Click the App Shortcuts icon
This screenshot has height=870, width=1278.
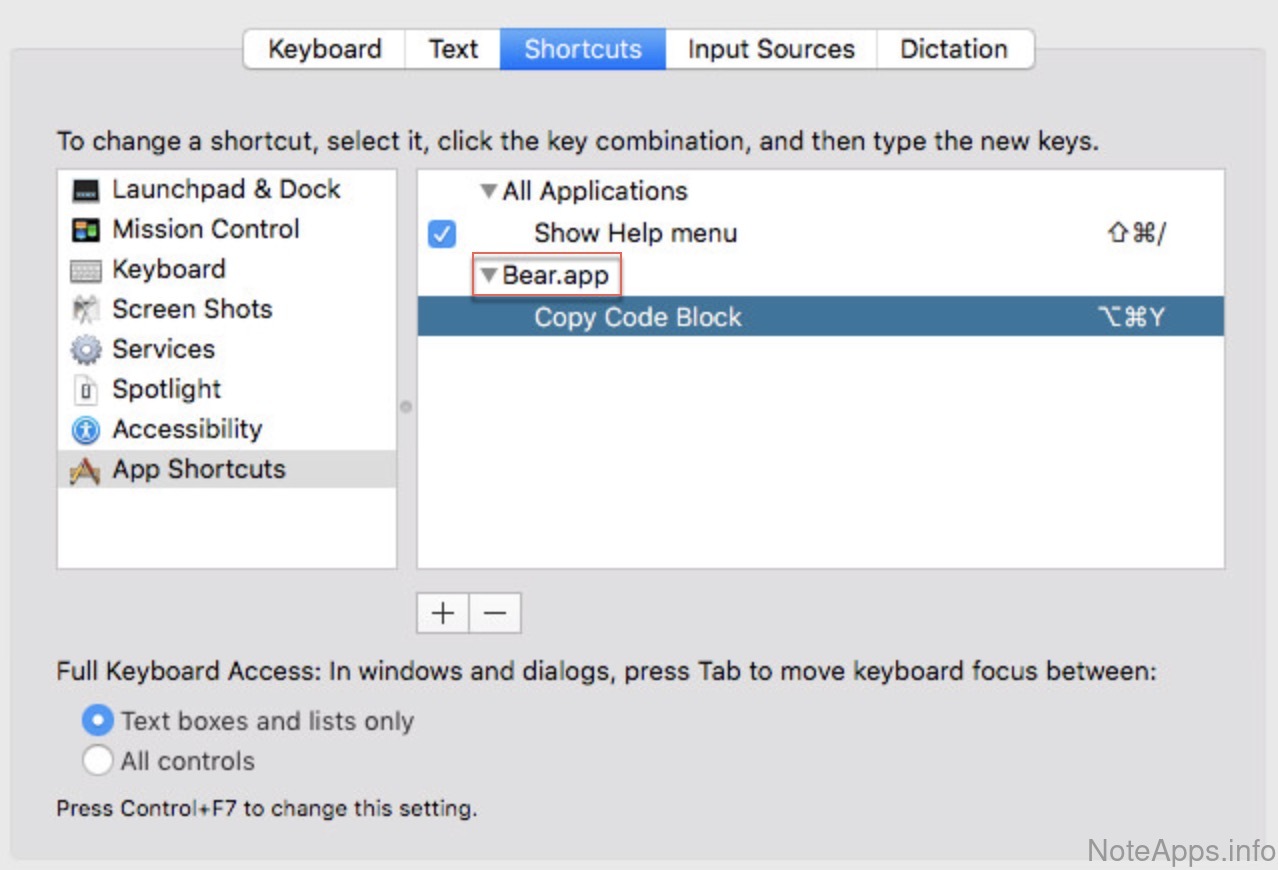(87, 470)
